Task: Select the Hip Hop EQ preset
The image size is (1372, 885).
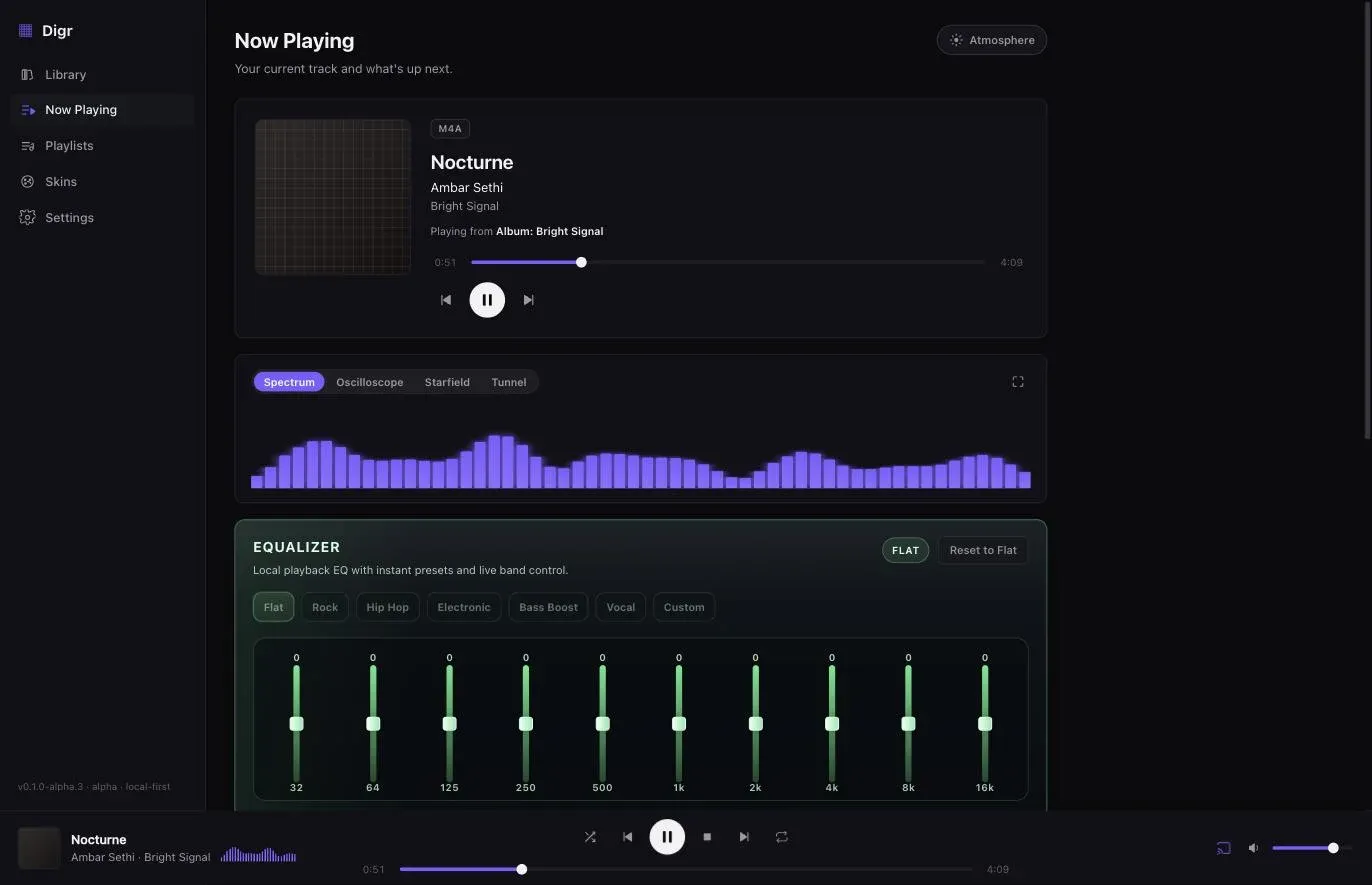Action: coord(387,607)
